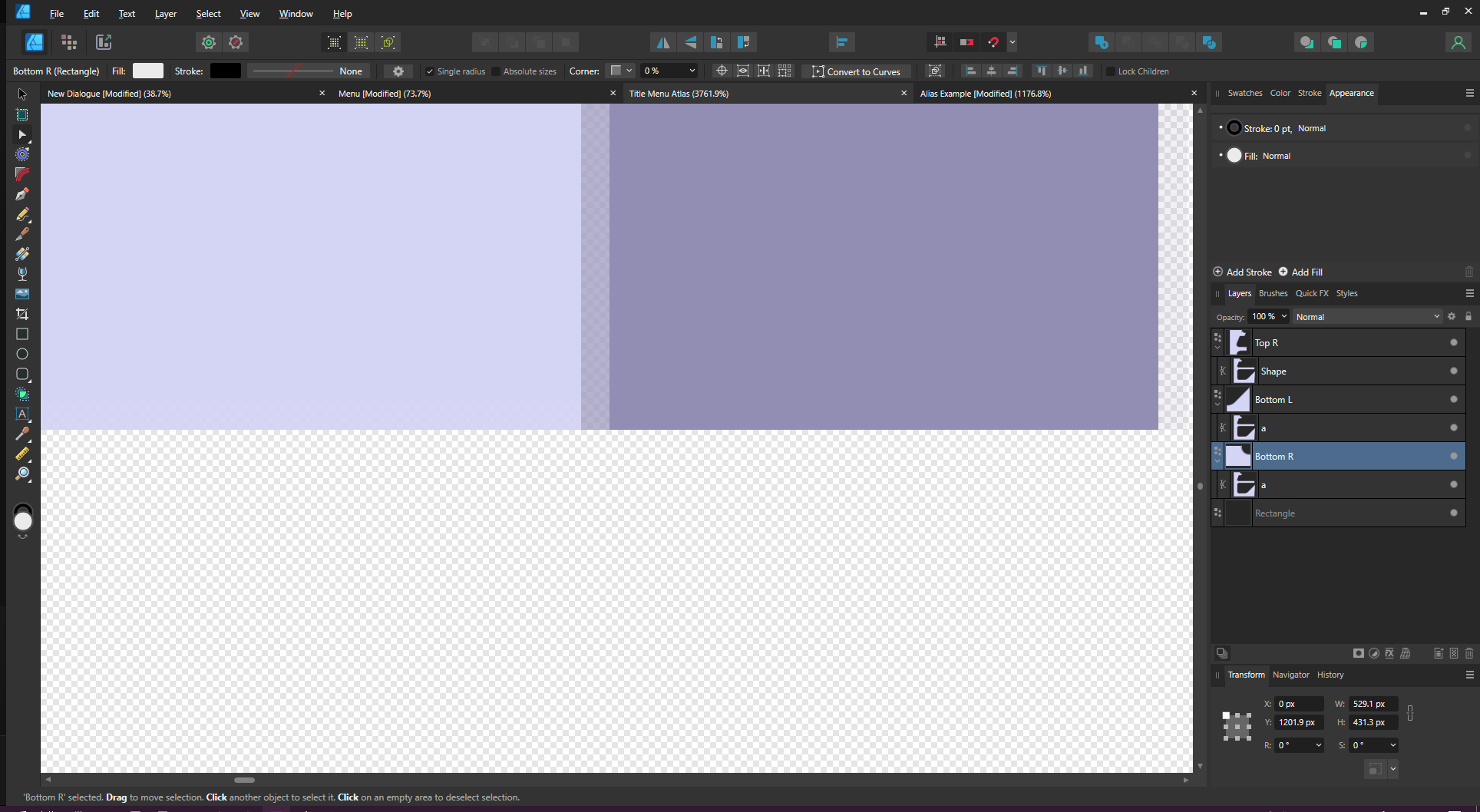Open the snapping options dropdown arrow
This screenshot has width=1480, height=812.
coord(1013,42)
